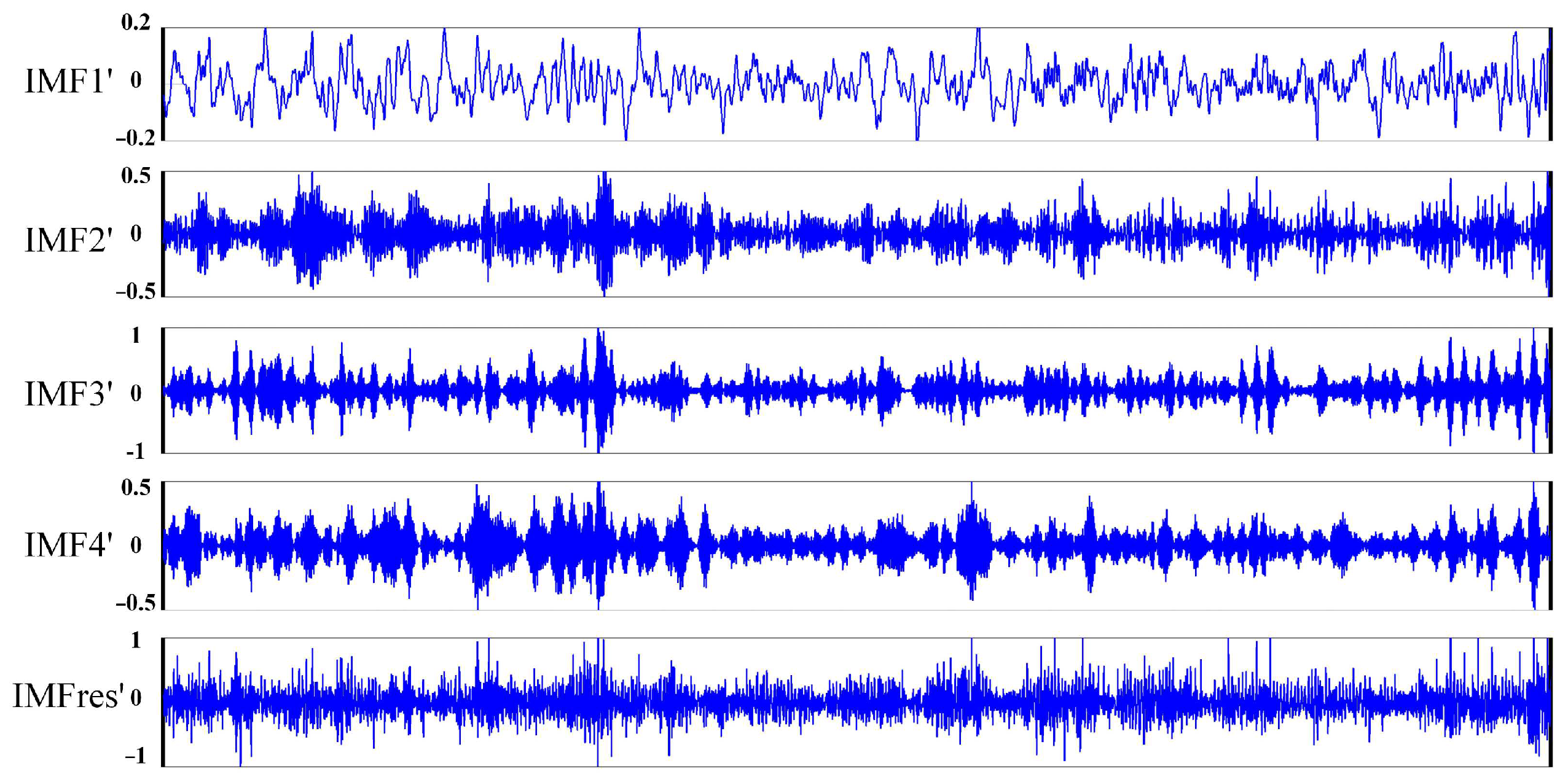1568x782 pixels.
Task: Click inside the IMF3' waveform plot
Action: click(857, 391)
